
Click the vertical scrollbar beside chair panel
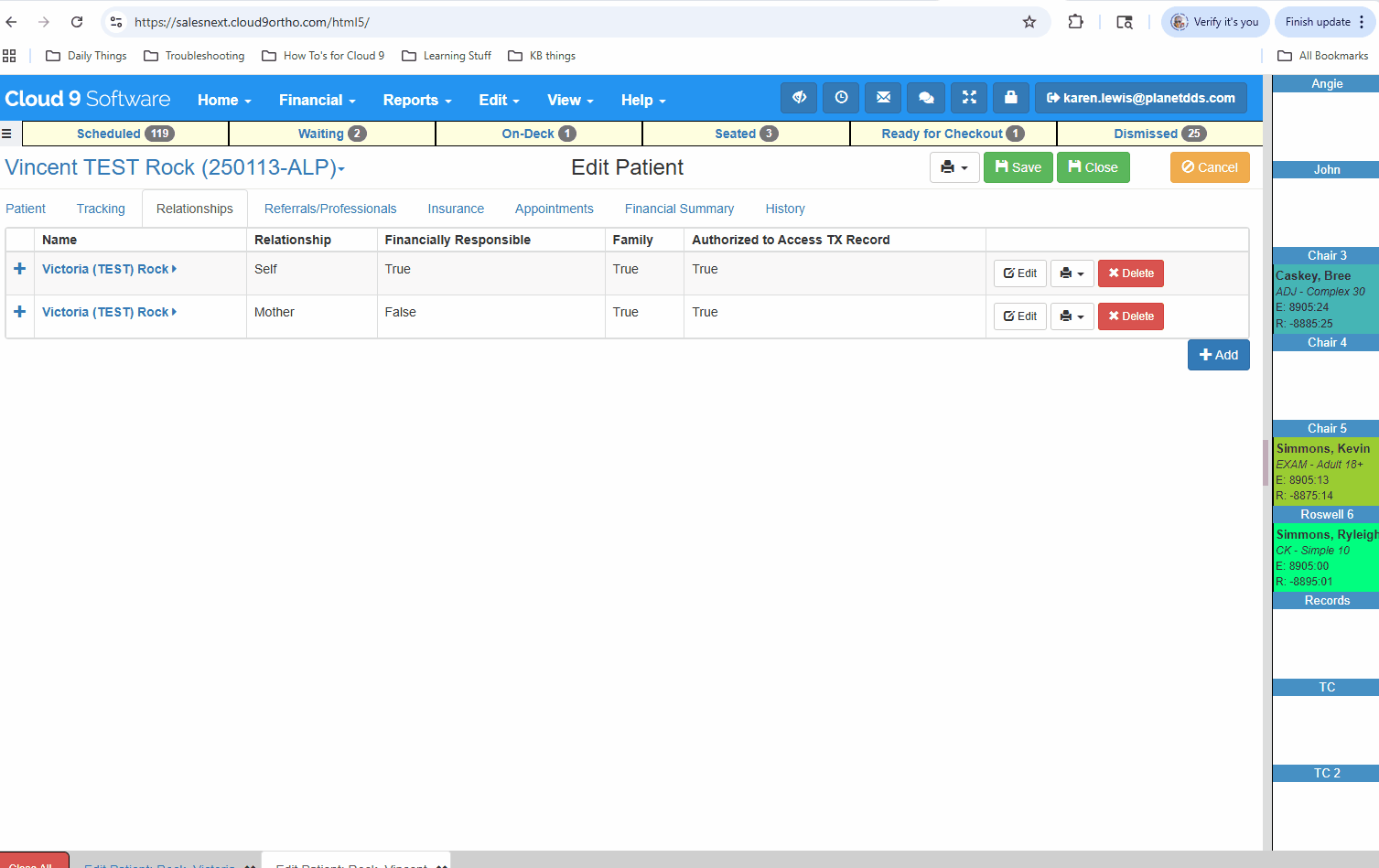click(1266, 462)
